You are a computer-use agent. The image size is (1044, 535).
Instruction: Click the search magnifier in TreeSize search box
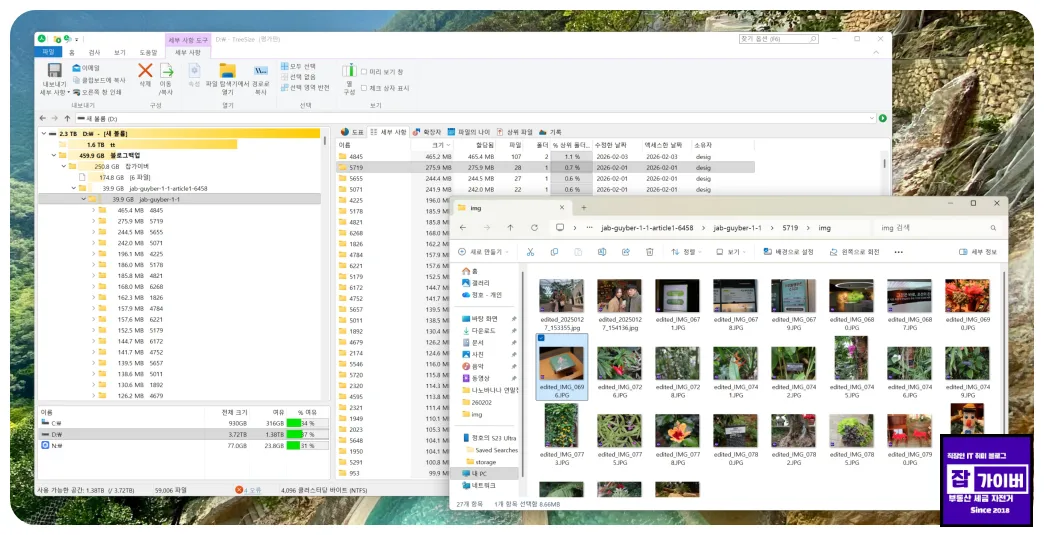(x=813, y=39)
